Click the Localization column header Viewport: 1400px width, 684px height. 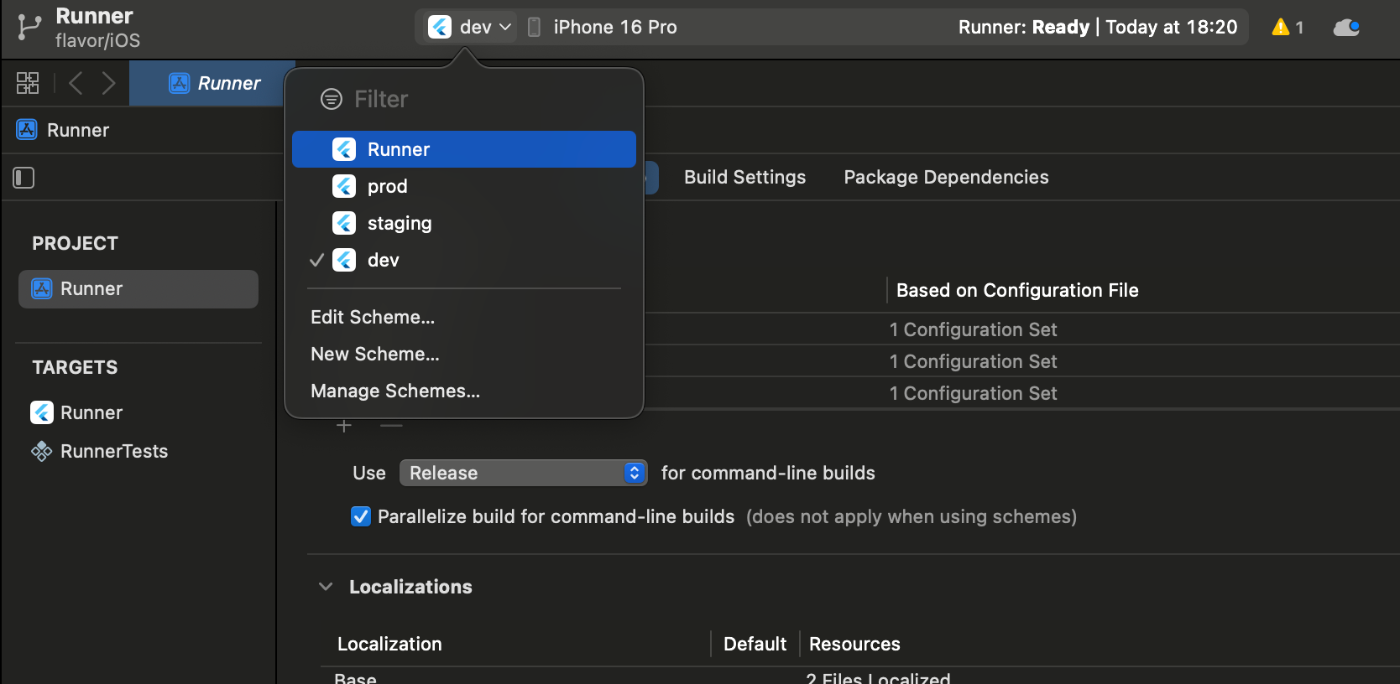tap(389, 644)
